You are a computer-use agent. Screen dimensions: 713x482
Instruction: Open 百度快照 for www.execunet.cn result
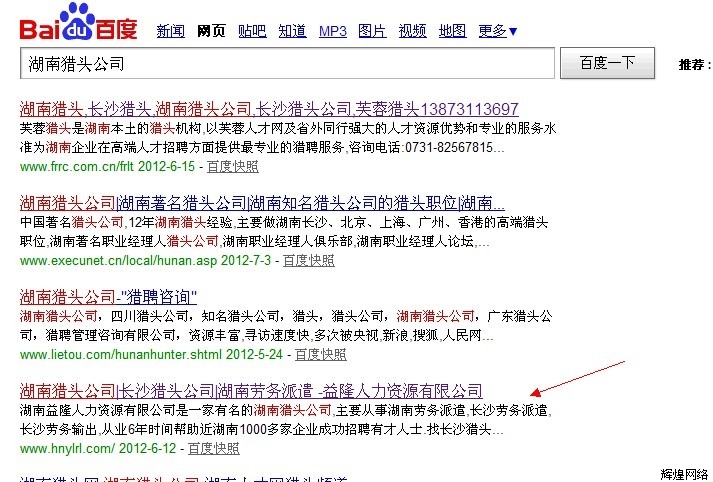(x=309, y=261)
